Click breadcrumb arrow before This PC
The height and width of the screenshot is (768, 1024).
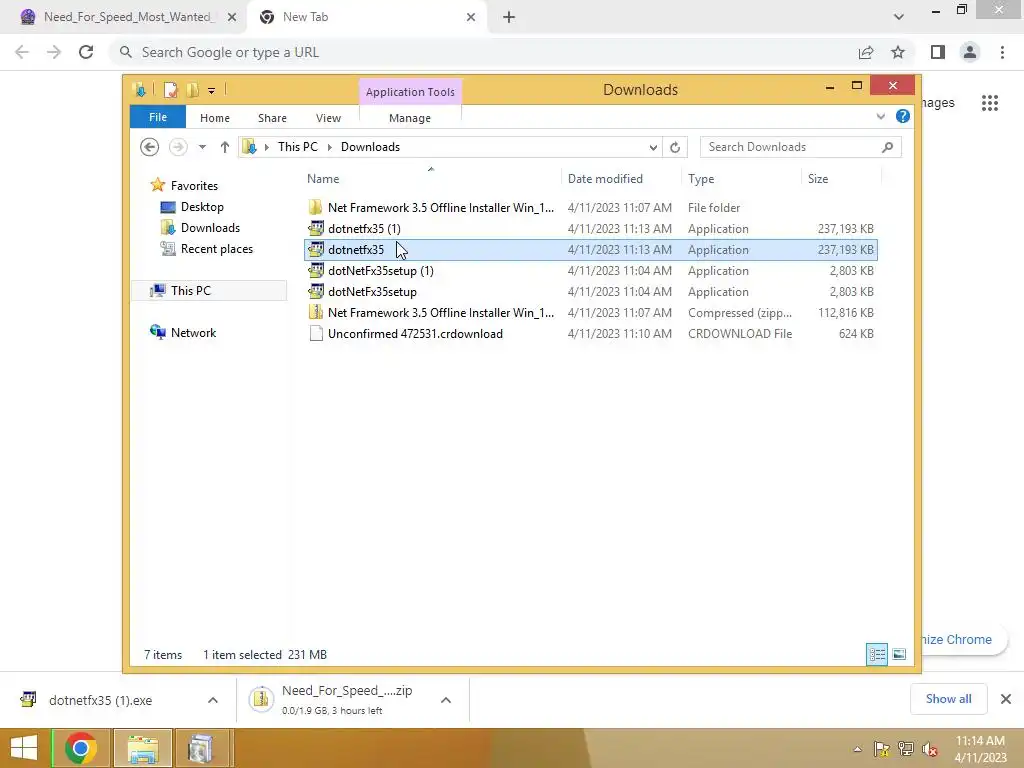(266, 148)
